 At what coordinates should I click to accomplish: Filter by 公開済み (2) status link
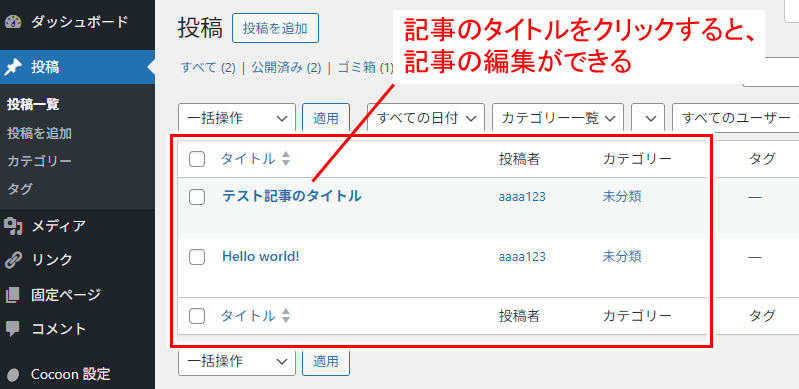click(x=286, y=67)
